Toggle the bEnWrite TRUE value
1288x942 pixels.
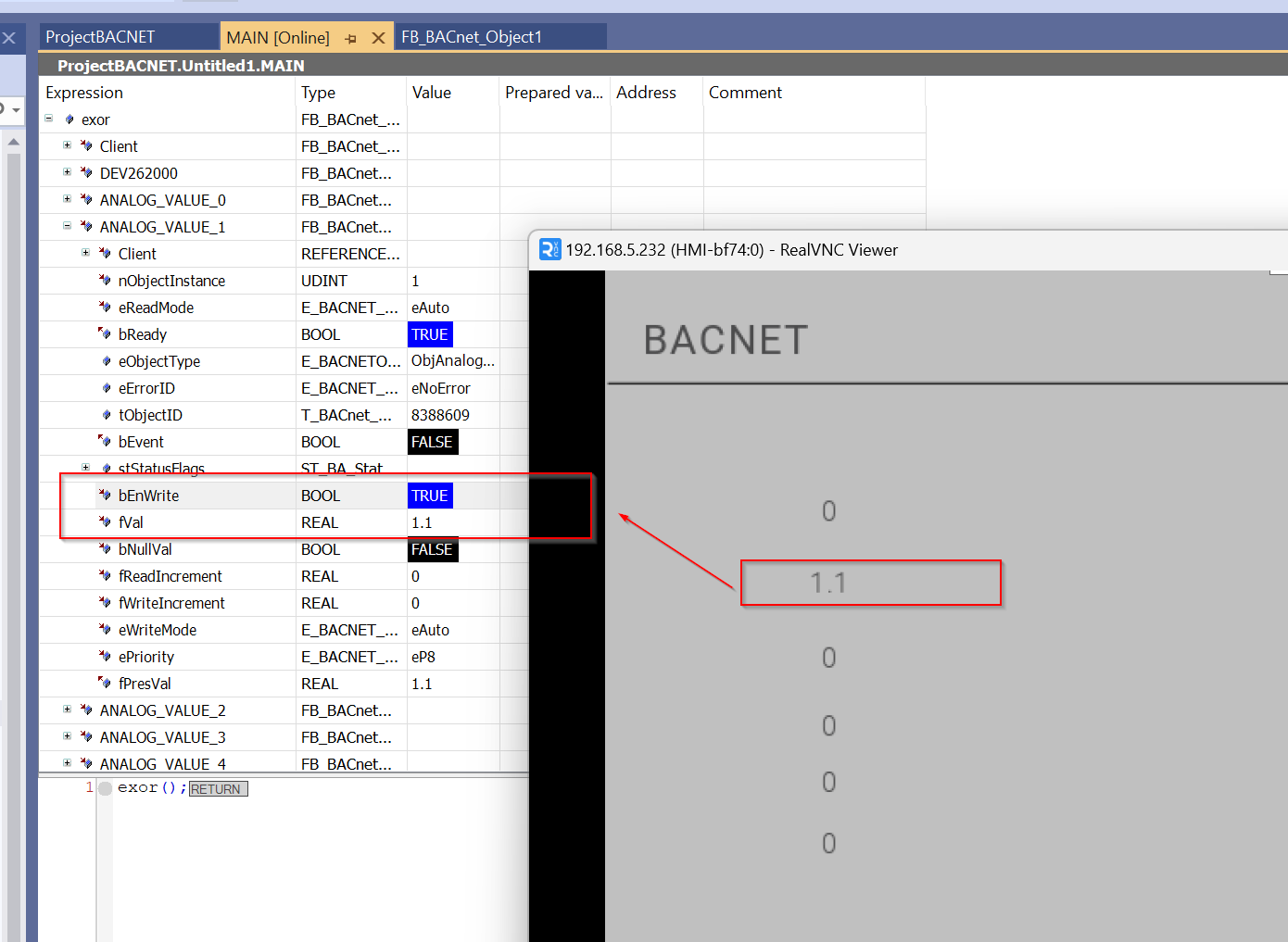click(430, 496)
